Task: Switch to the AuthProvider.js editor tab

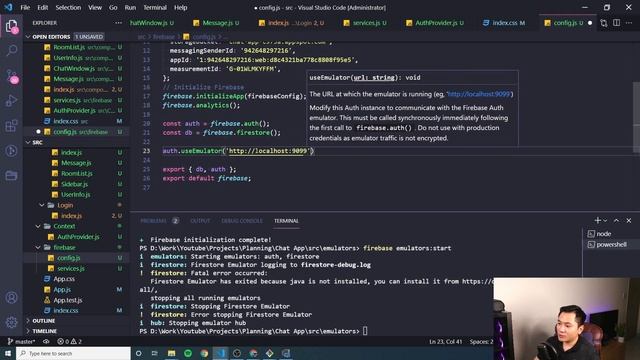Action: pos(435,23)
